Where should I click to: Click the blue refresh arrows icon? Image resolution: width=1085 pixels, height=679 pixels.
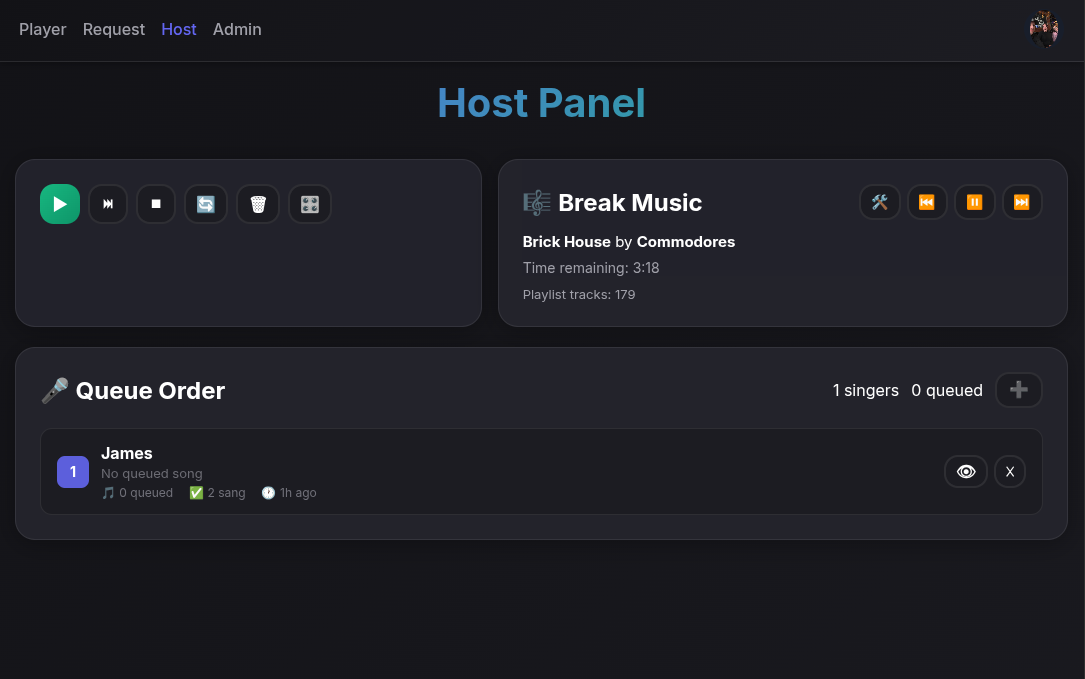[x=206, y=204]
